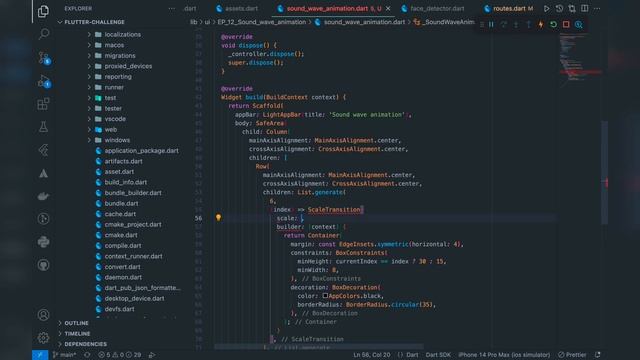Screen dimensions: 640x360
Task: Open the Python extension icon
Action: click(43, 242)
